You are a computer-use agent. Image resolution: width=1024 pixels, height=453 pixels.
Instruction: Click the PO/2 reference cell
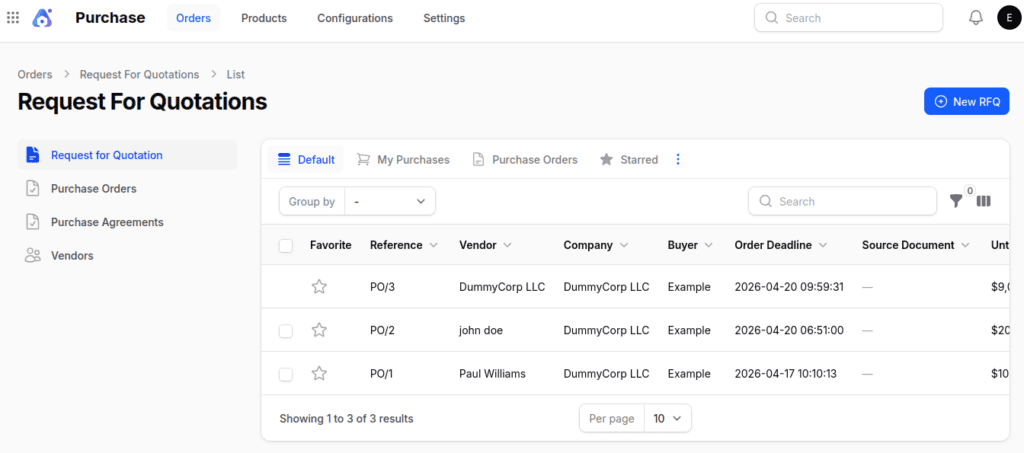382,330
